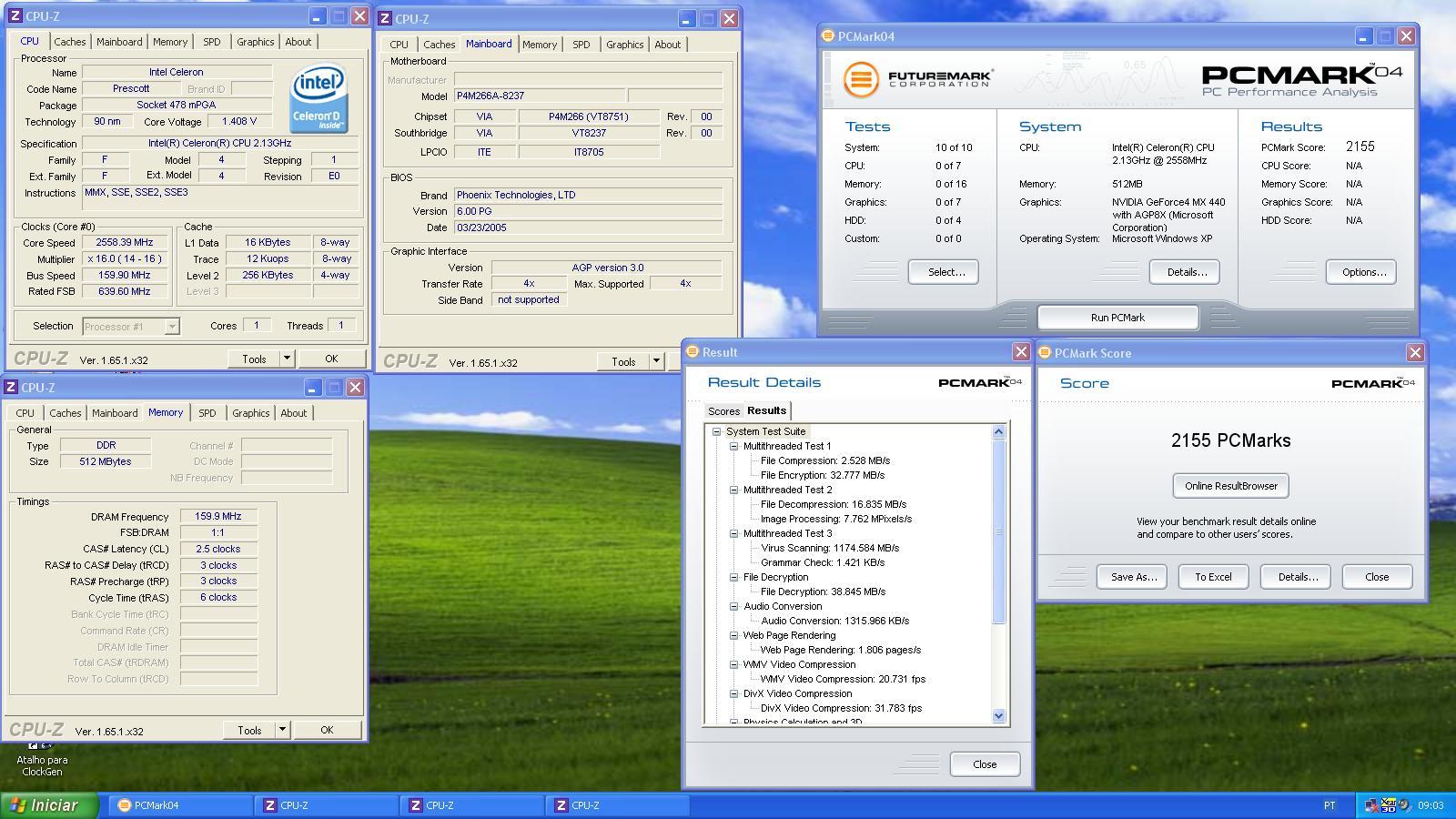
Task: Open Tools dropdown arrow in Memory window
Action: [x=282, y=730]
